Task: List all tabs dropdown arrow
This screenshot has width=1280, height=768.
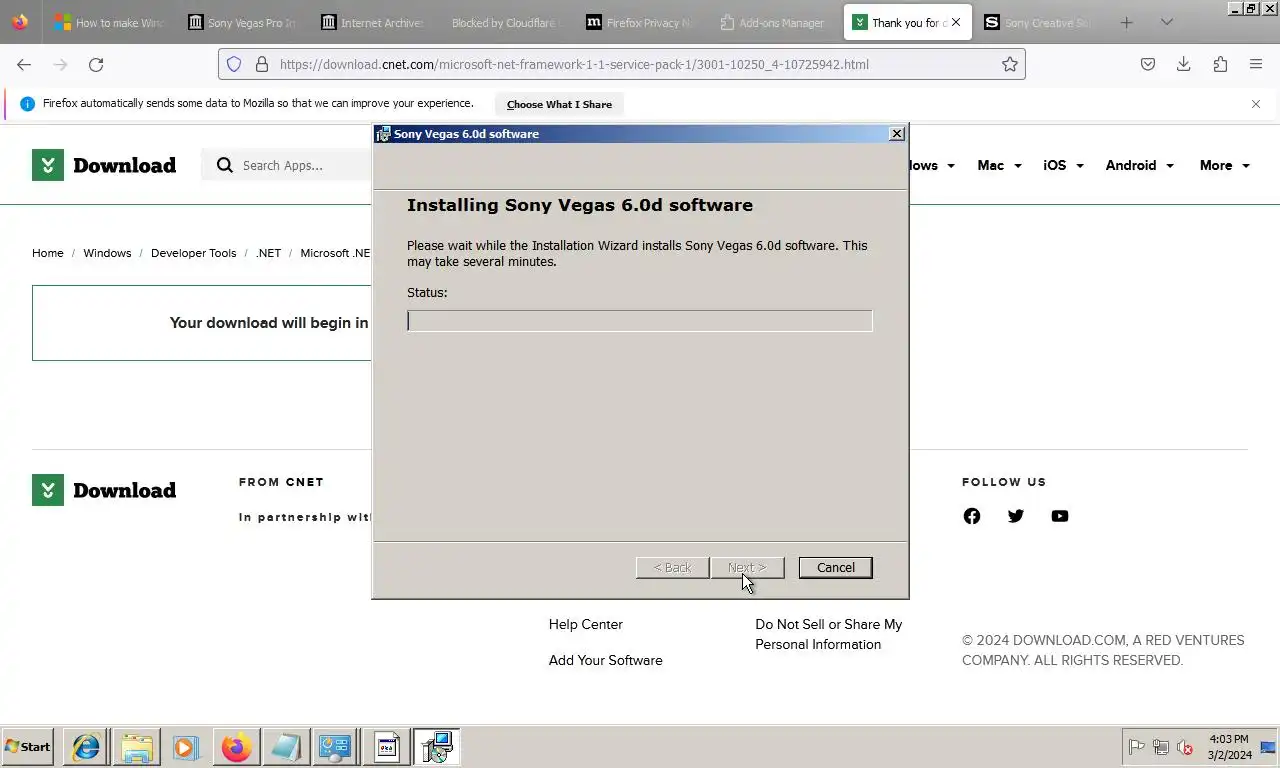Action: coord(1166,22)
